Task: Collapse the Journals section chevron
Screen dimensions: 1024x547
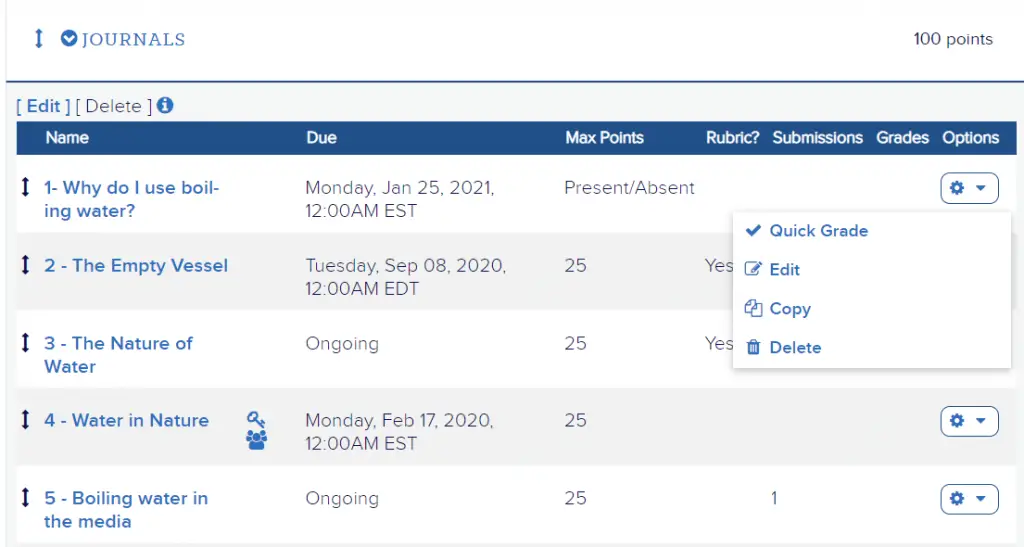Action: (69, 39)
